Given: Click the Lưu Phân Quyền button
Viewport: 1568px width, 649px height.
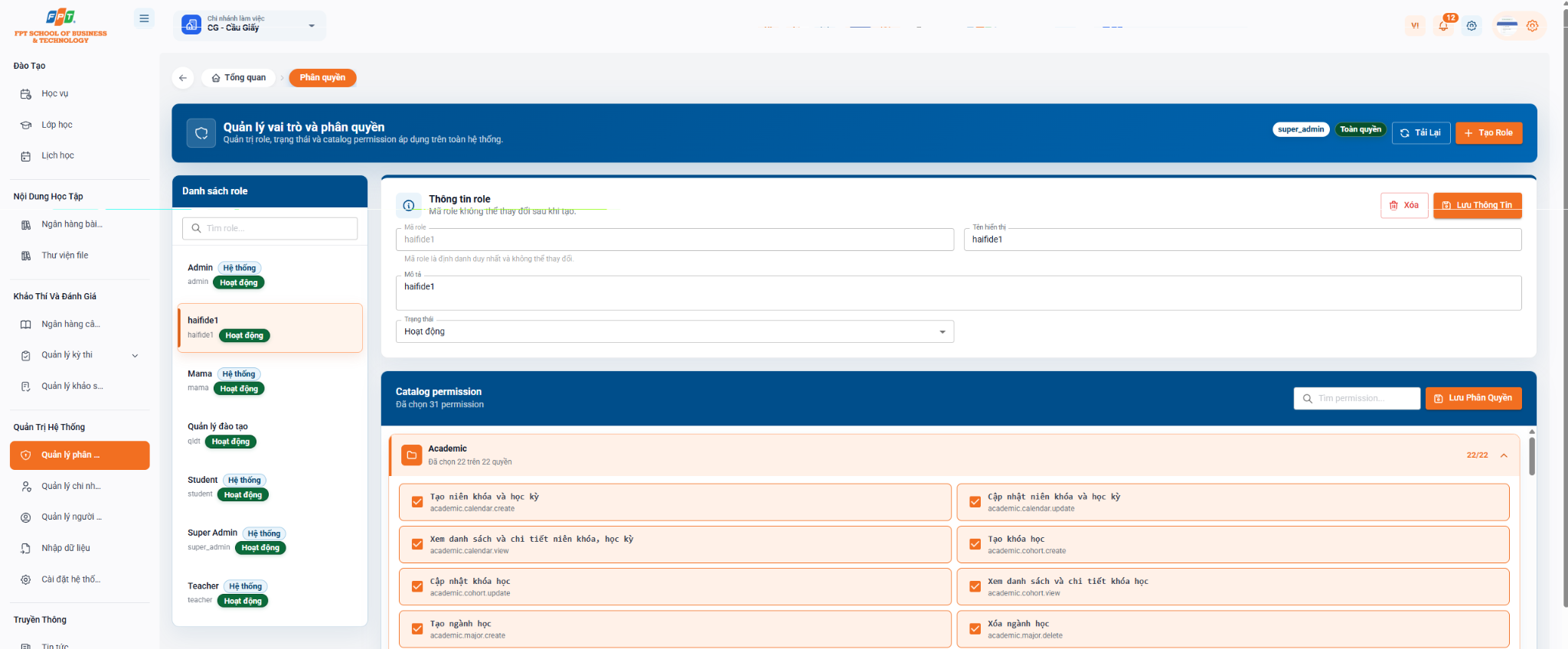Looking at the screenshot, I should pyautogui.click(x=1473, y=398).
